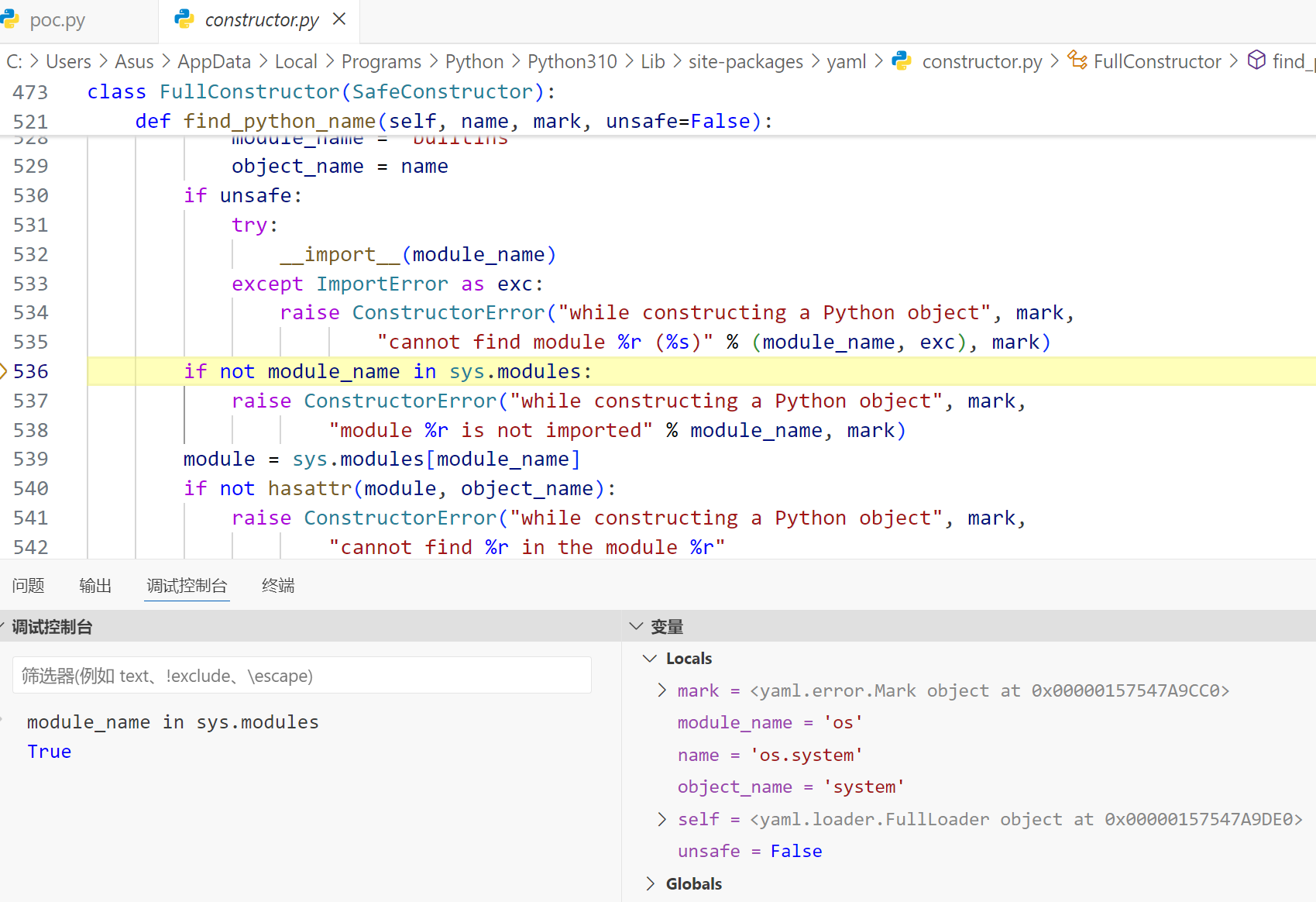Select the name = 'os.system' variable
This screenshot has height=902, width=1316.
(x=770, y=756)
